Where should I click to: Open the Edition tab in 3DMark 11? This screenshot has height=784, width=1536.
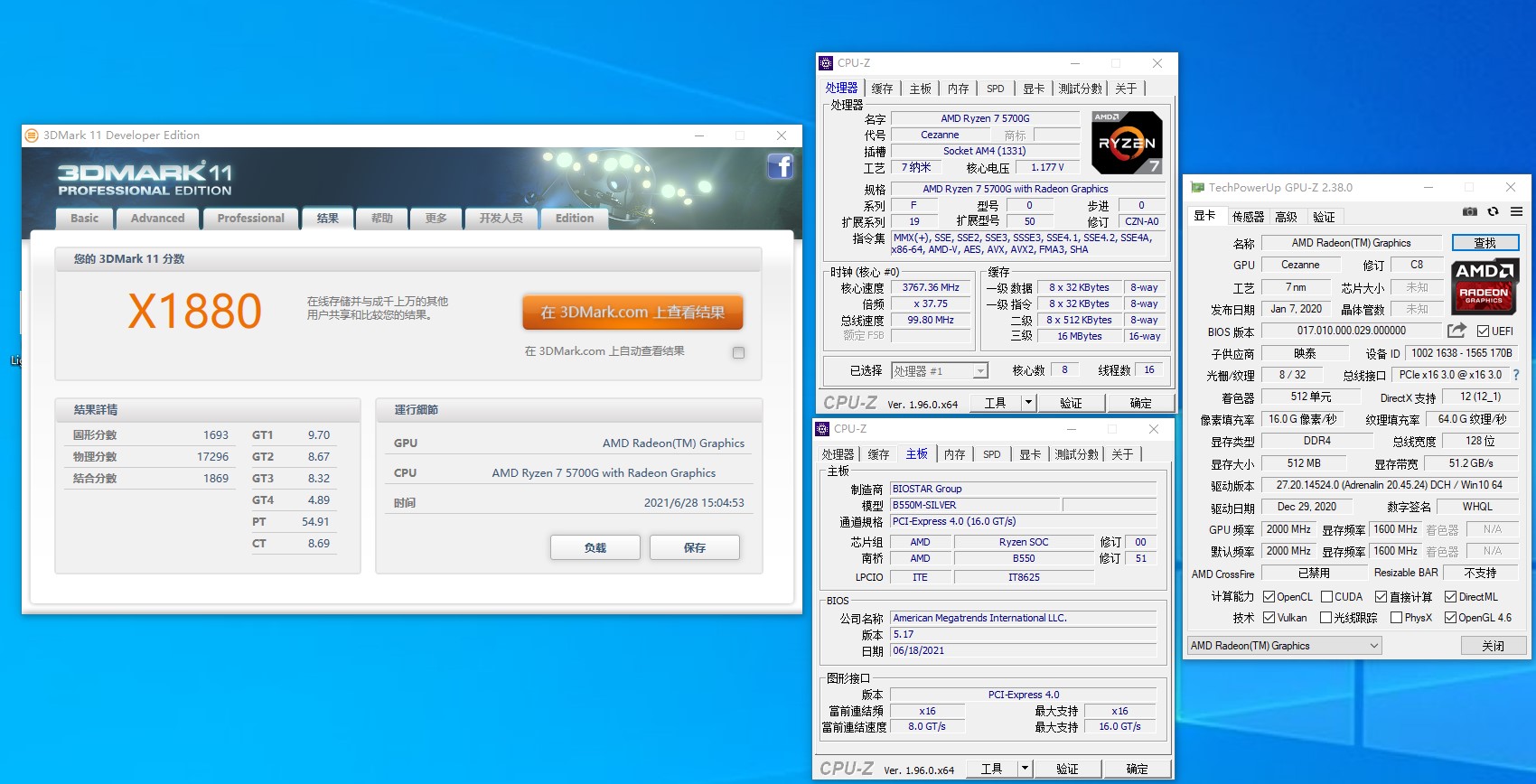click(575, 219)
